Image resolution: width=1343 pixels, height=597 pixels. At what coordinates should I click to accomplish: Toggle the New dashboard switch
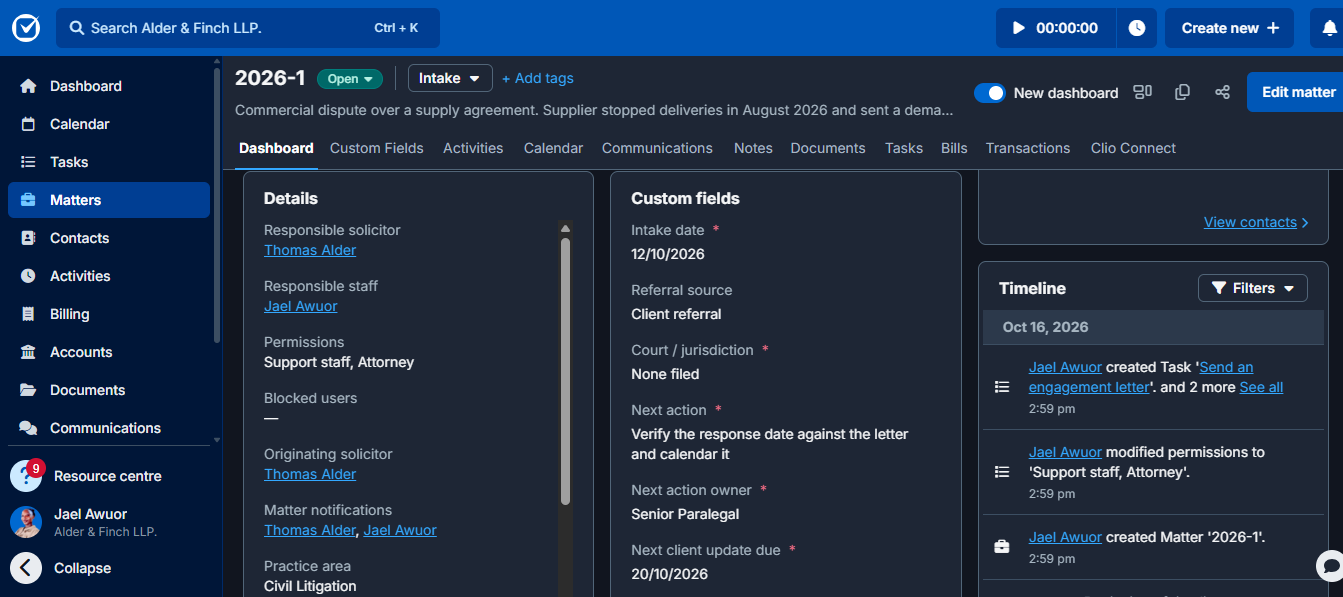(990, 92)
